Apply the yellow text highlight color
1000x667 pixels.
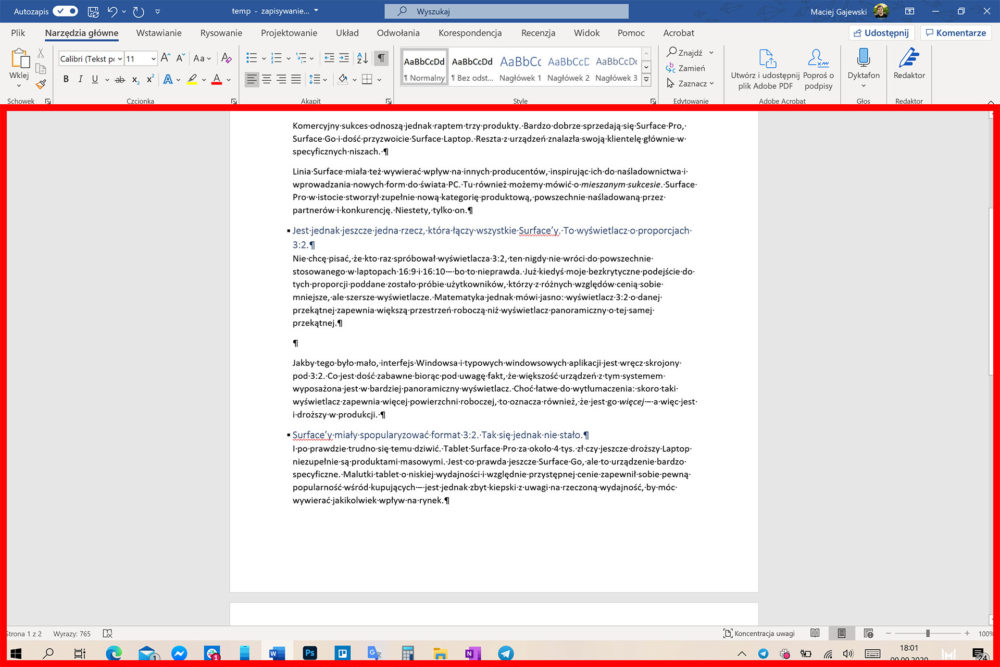pos(192,79)
